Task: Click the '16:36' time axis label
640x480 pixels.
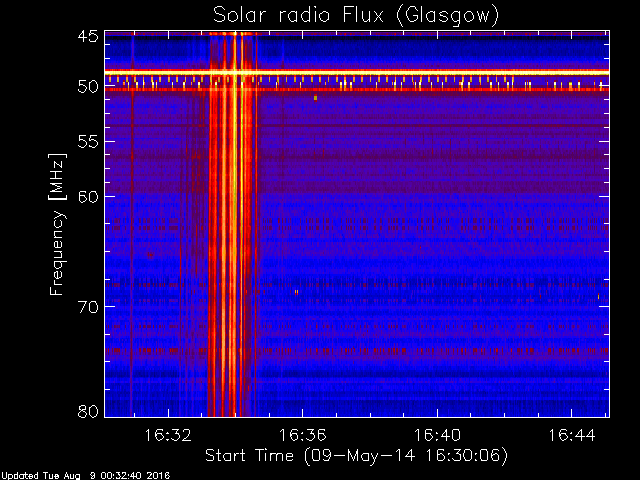Action: point(302,435)
